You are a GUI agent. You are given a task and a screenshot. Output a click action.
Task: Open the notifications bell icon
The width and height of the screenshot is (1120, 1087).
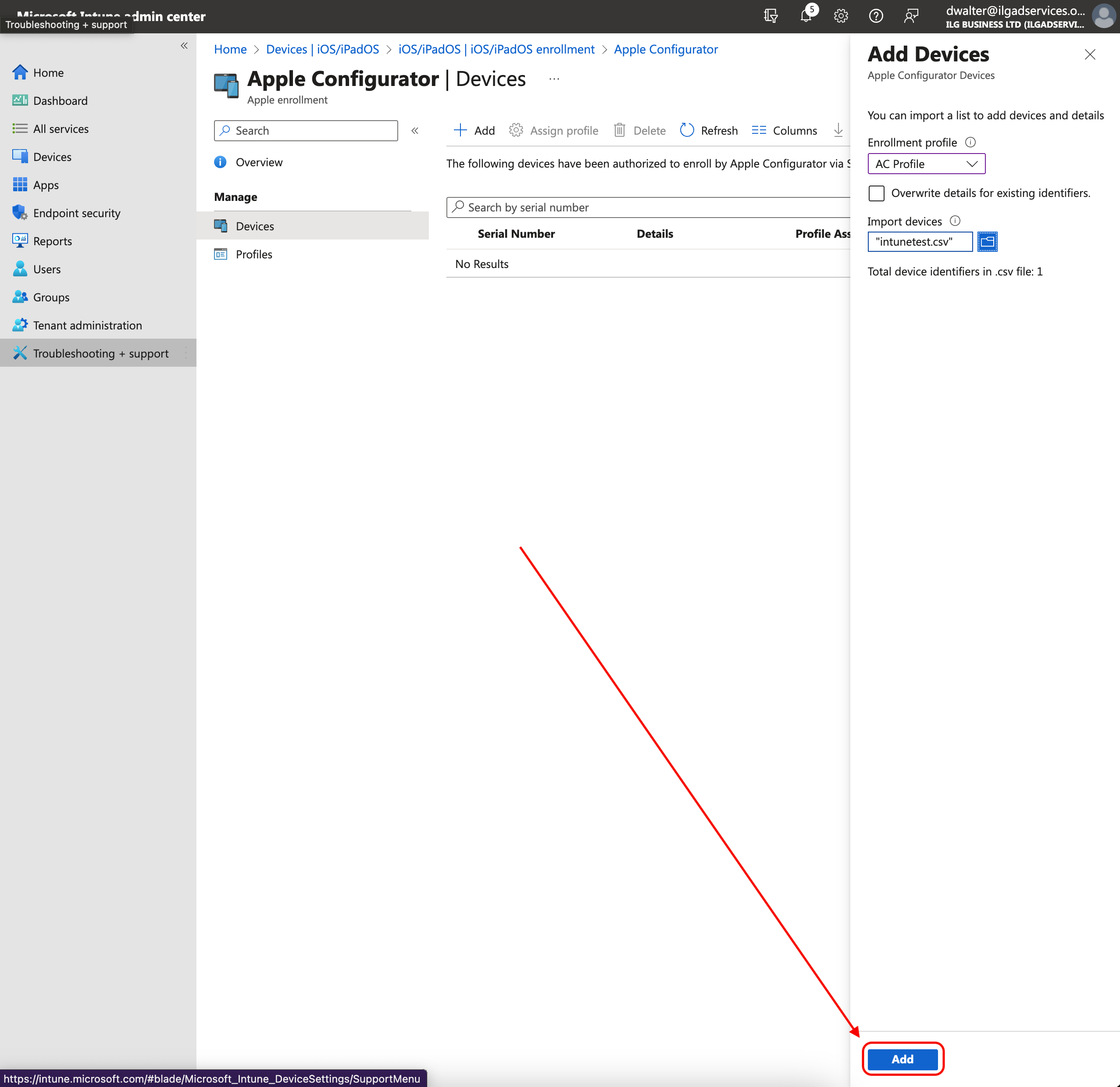[x=806, y=15]
